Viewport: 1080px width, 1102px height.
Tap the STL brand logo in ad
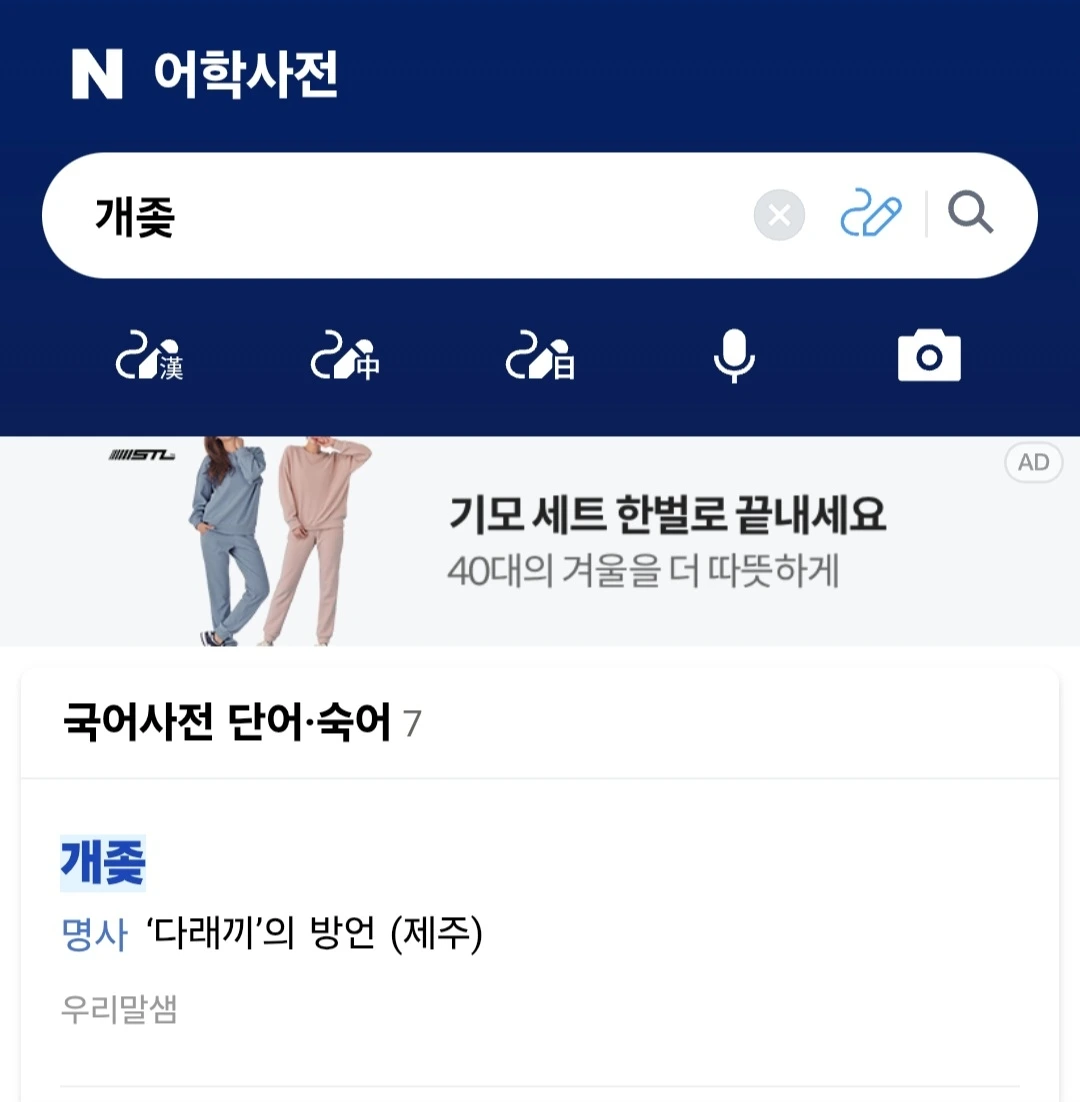(x=142, y=455)
